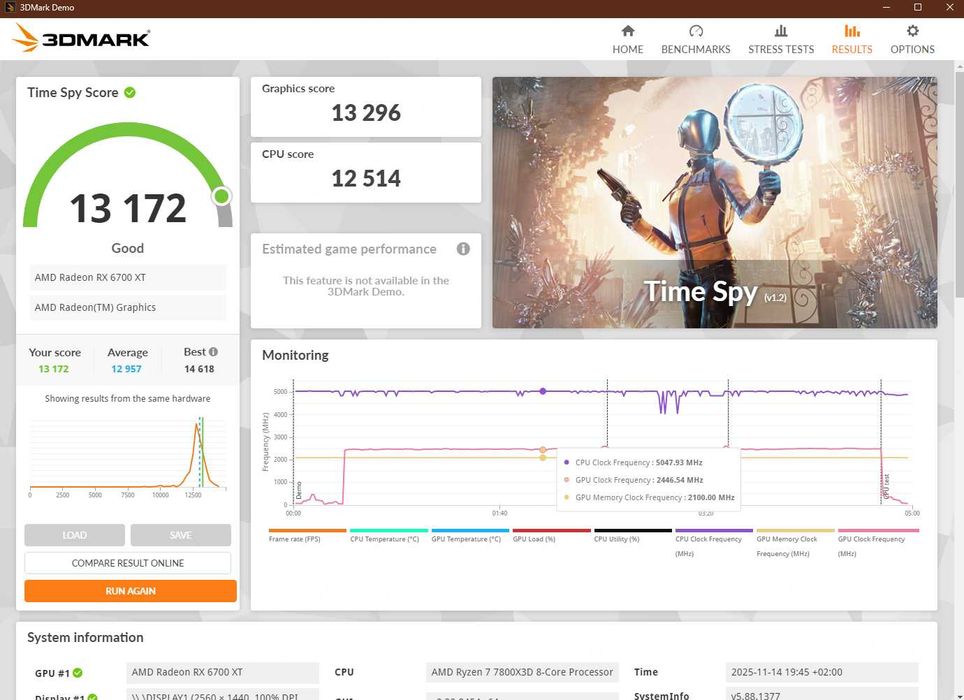Click green checkmark beside GPU #1
The width and height of the screenshot is (964, 700).
pyautogui.click(x=77, y=673)
